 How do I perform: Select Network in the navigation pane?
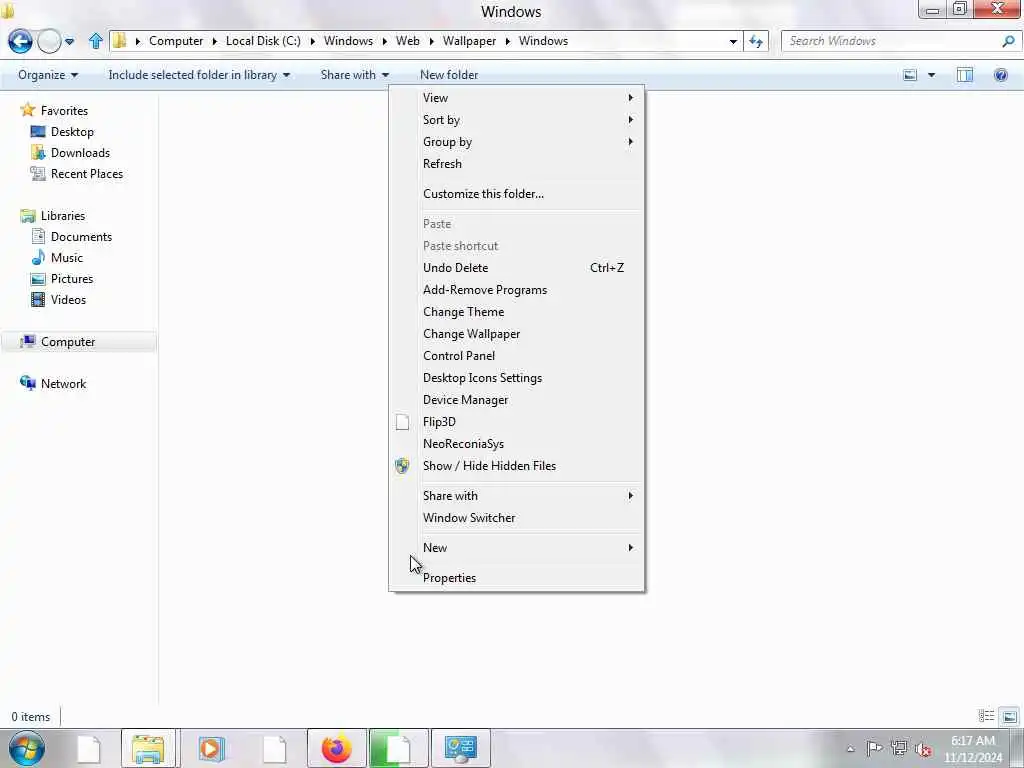click(x=63, y=383)
